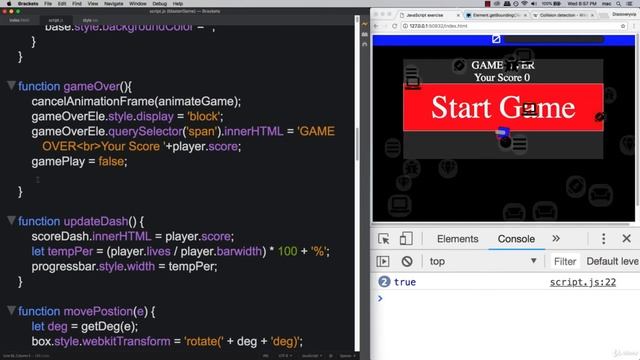Open the Default levels dropdown
This screenshot has width=640, height=360.
612,261
